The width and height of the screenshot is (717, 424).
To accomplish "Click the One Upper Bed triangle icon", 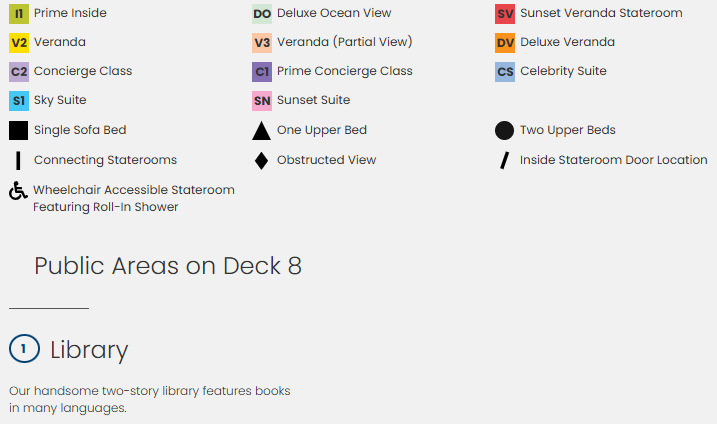I will point(261,131).
